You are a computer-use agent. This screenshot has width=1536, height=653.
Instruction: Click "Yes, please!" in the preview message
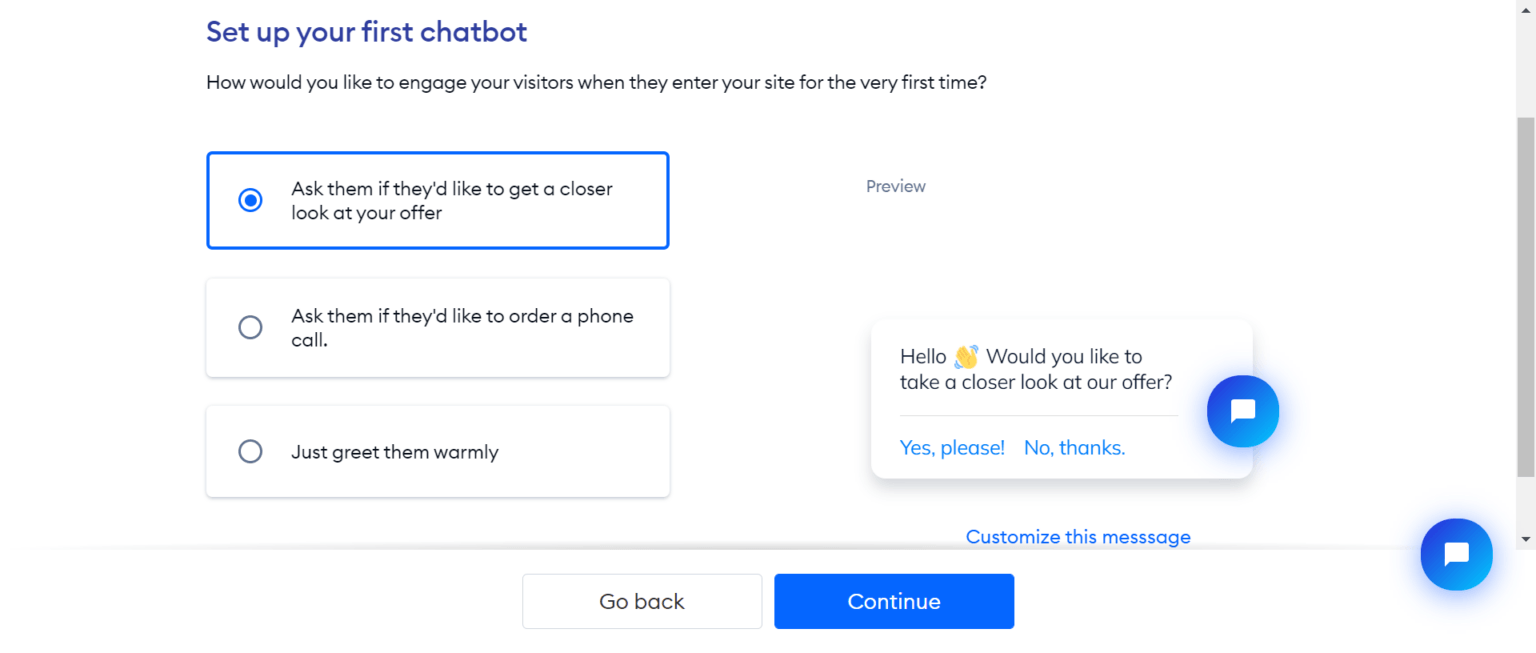951,447
